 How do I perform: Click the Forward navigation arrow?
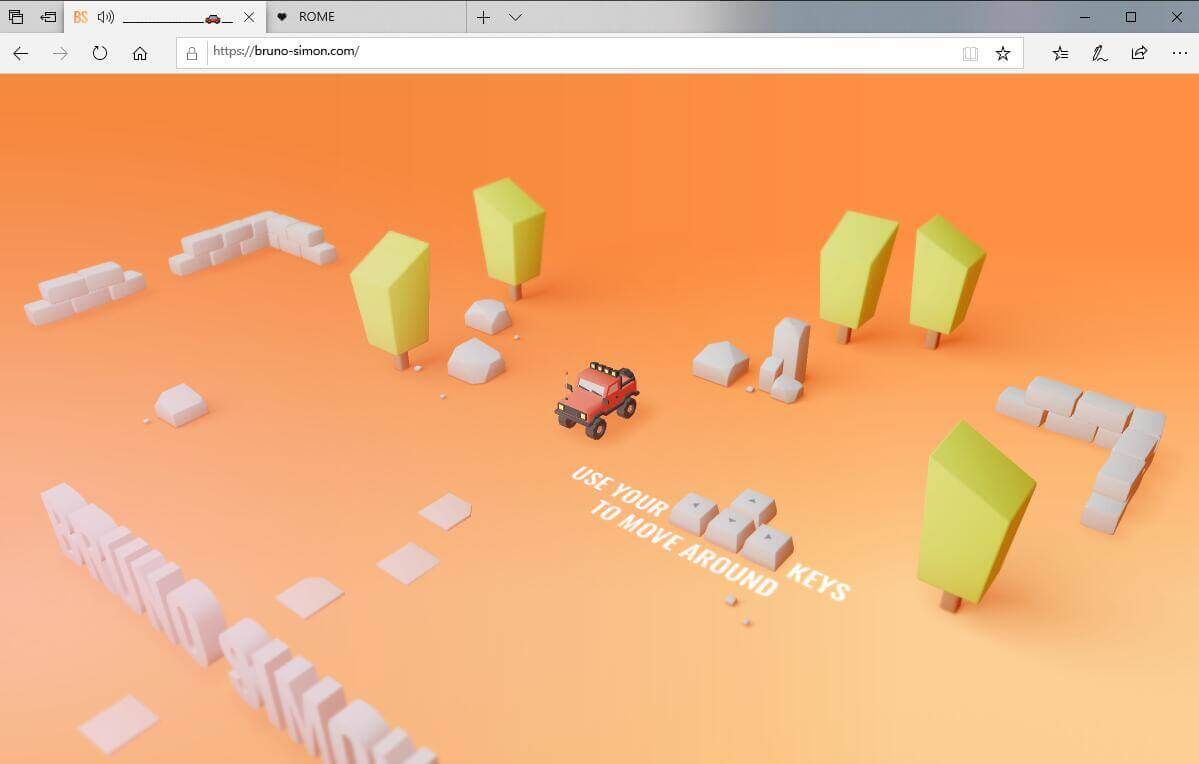[60, 54]
